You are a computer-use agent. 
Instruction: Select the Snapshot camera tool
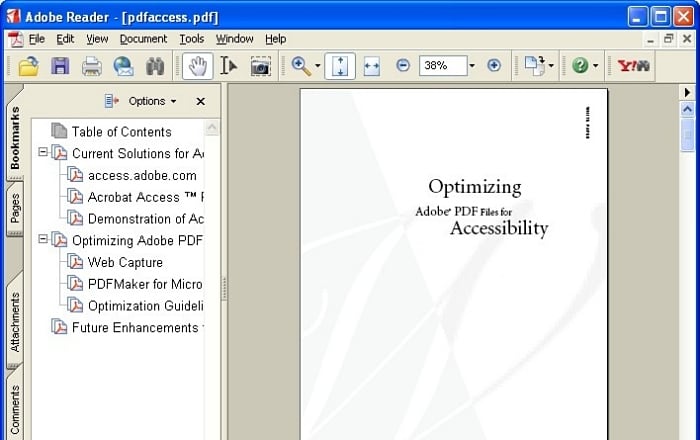point(260,66)
